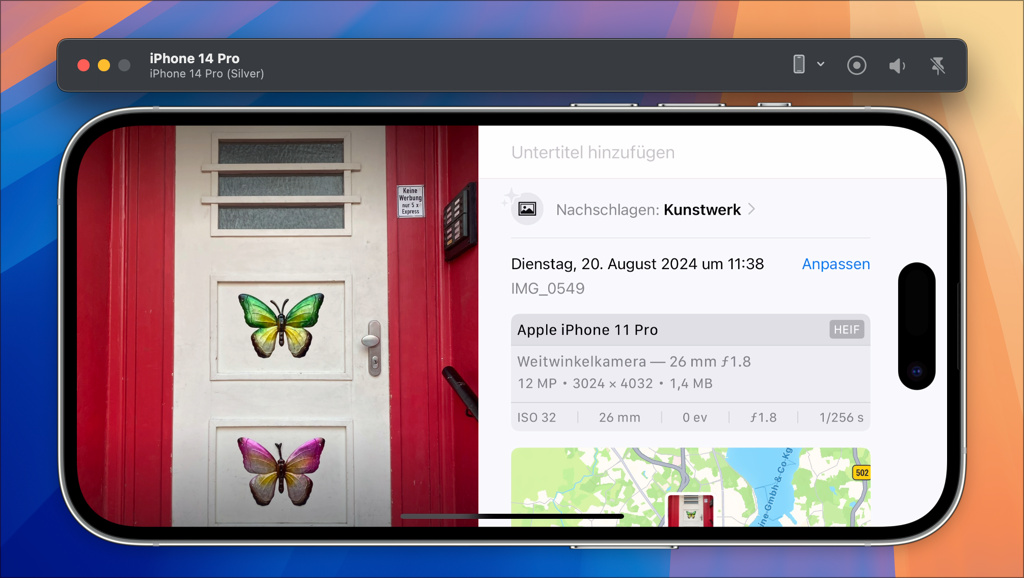This screenshot has height=578, width=1024.
Task: Tap the home indicator bar
Action: [x=512, y=516]
